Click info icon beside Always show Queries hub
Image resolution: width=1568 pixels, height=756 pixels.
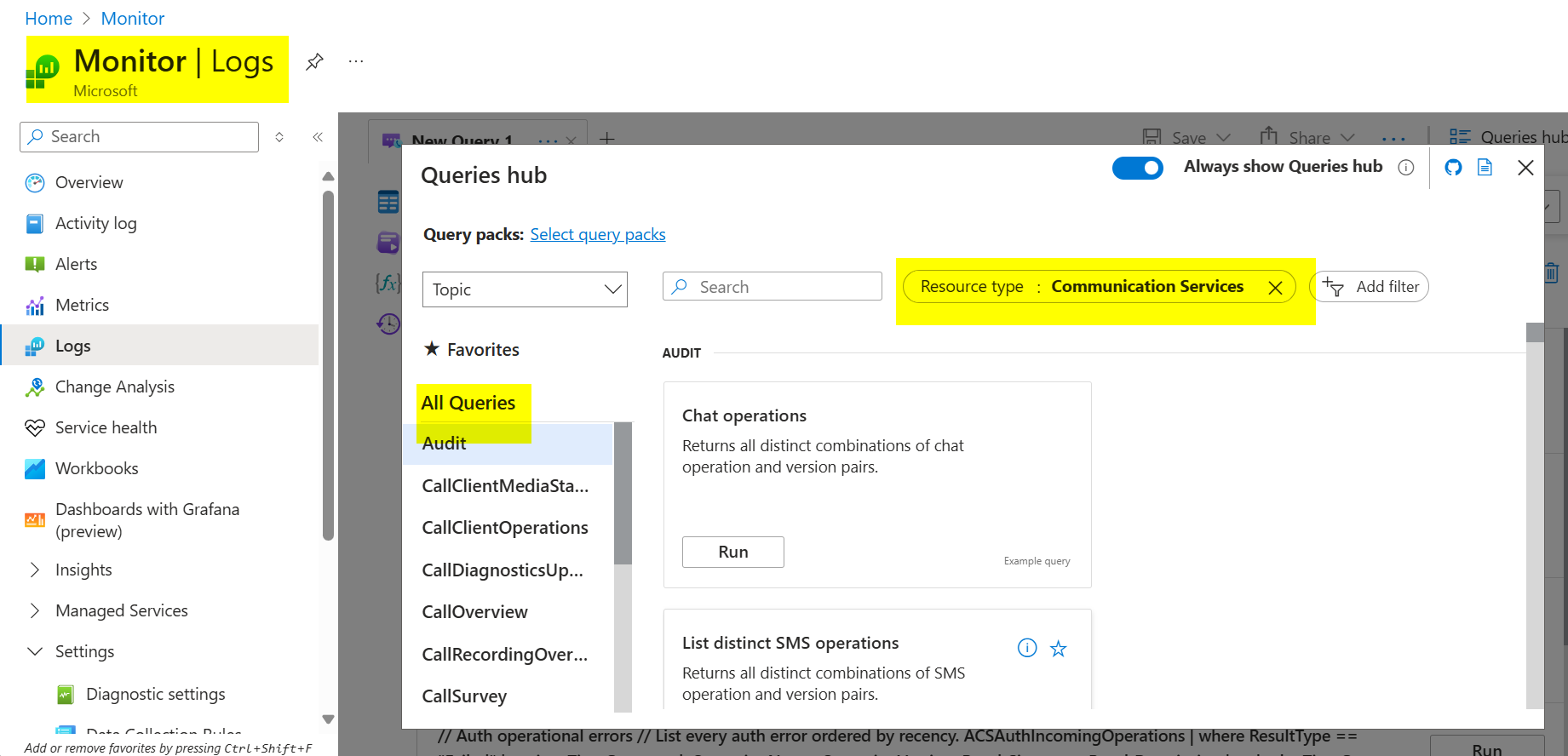click(1406, 168)
